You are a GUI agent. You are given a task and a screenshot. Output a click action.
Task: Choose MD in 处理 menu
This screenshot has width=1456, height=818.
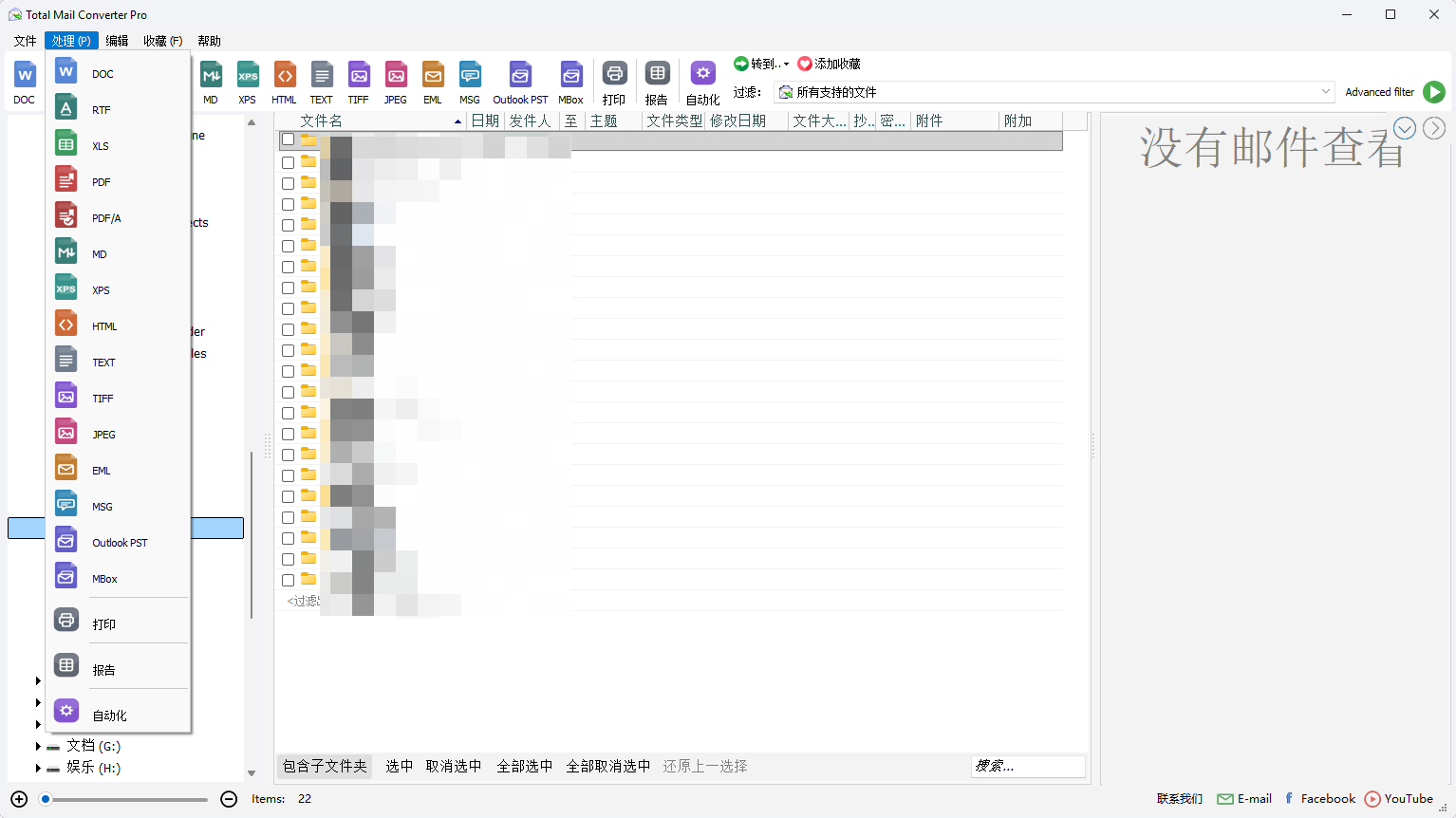119,253
